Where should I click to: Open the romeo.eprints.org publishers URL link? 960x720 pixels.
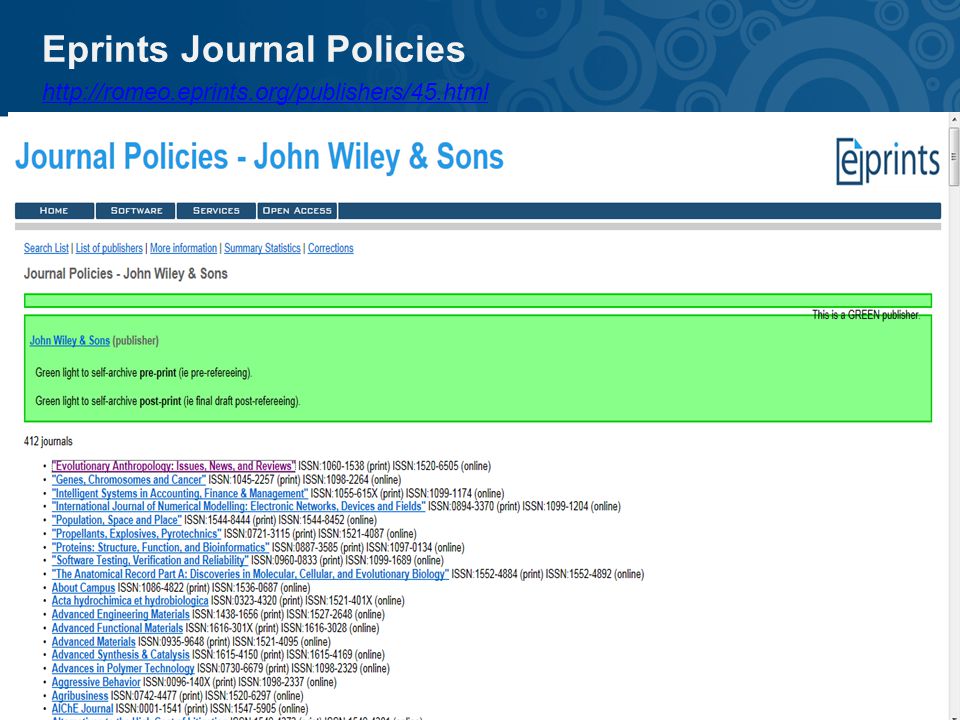coord(265,92)
